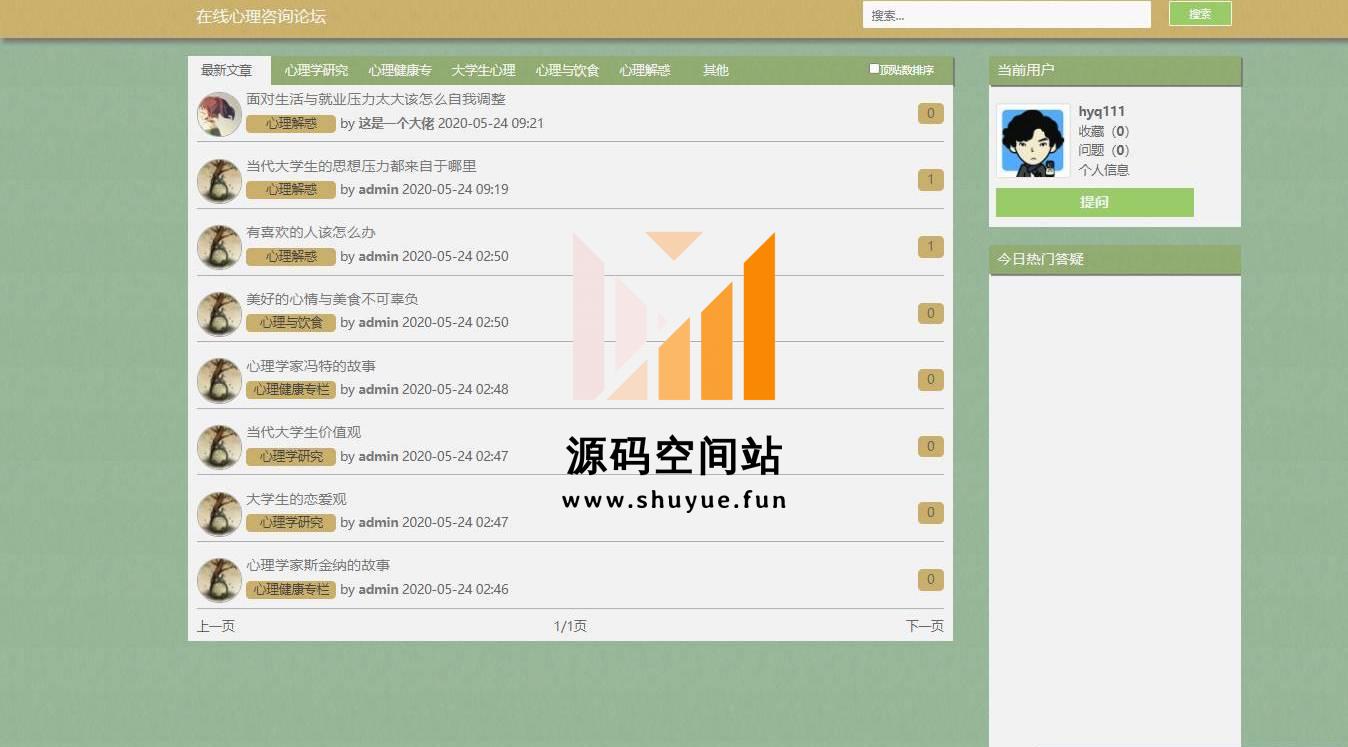1348x747 pixels.
Task: Open the 心理健康专 tab
Action: (400, 70)
